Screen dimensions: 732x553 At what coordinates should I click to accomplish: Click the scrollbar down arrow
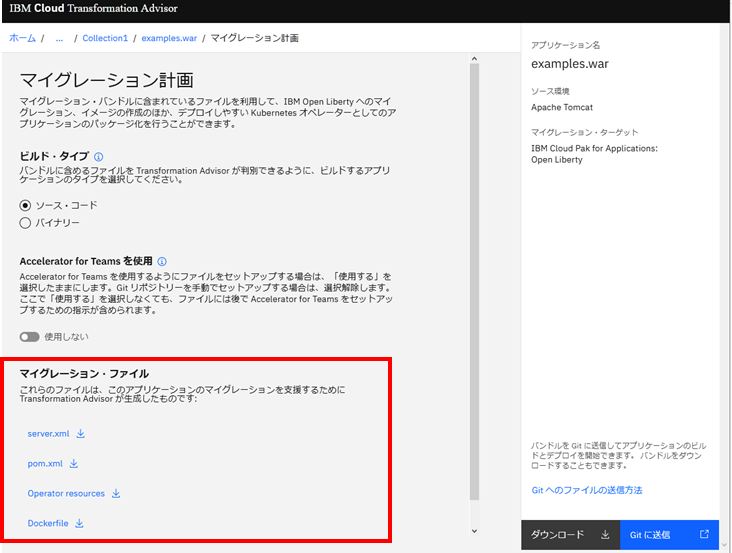[474, 531]
